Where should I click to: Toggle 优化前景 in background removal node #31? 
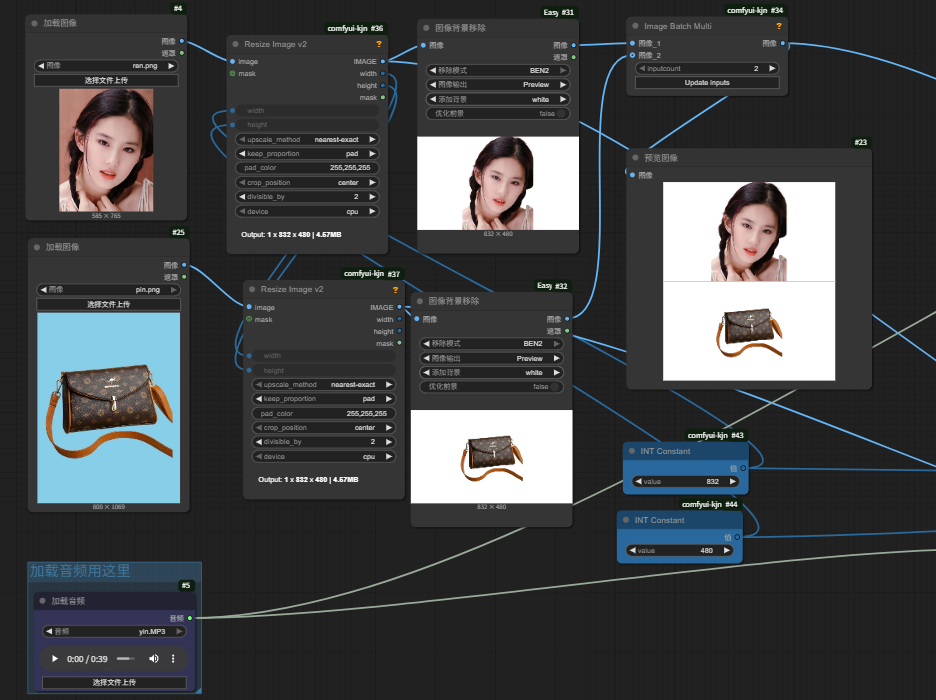(x=498, y=114)
